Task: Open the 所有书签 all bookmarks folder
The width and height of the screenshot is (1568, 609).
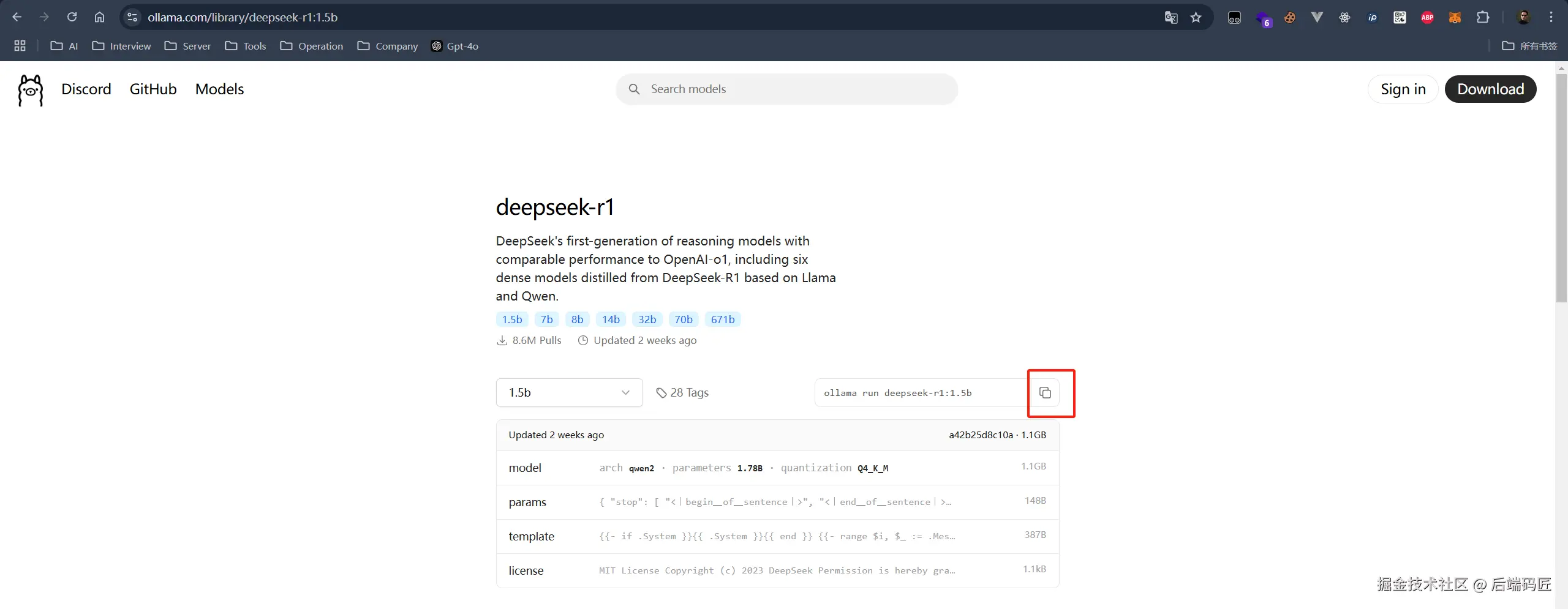Action: coord(1529,46)
